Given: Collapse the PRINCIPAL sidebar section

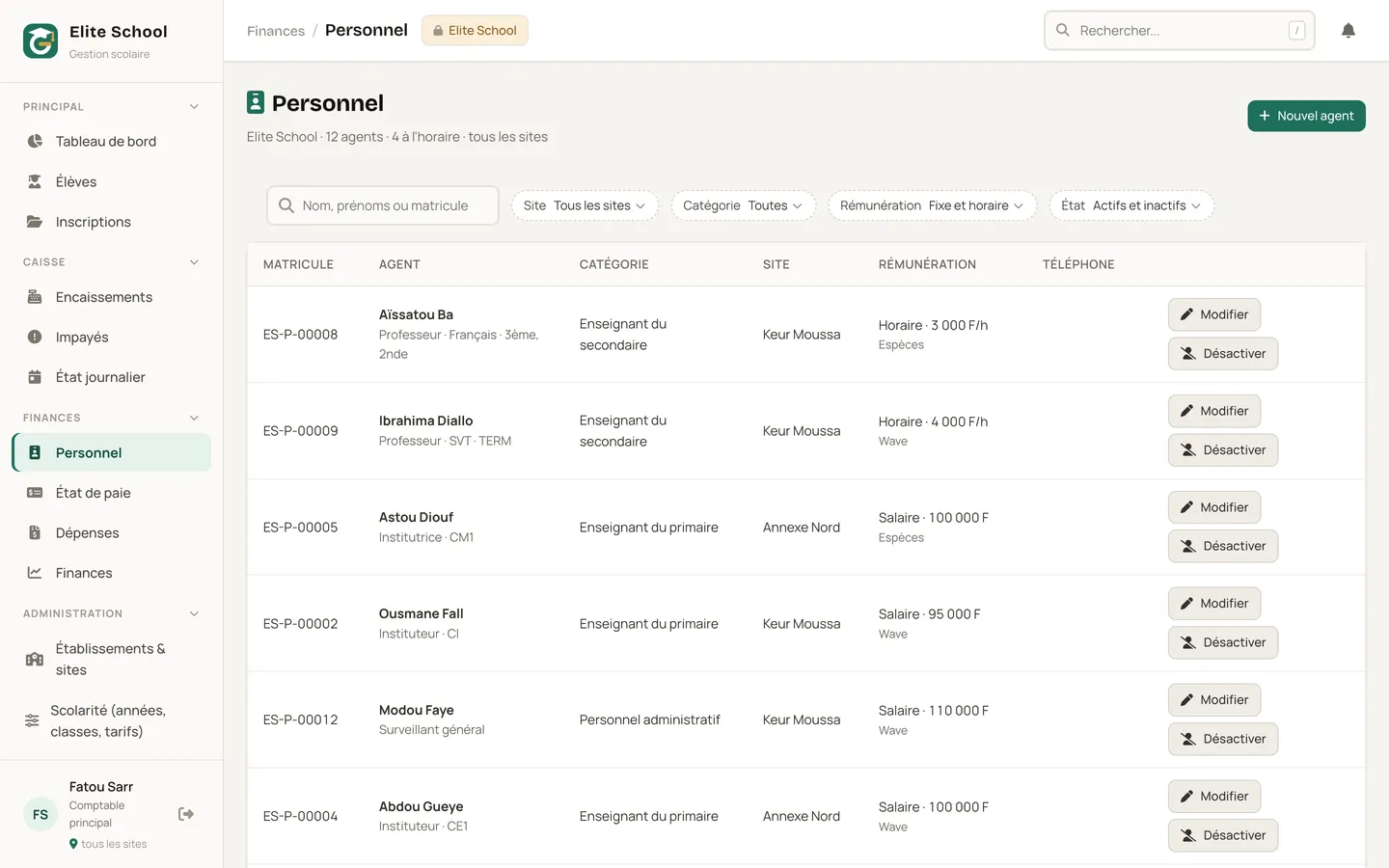Looking at the screenshot, I should click(194, 107).
